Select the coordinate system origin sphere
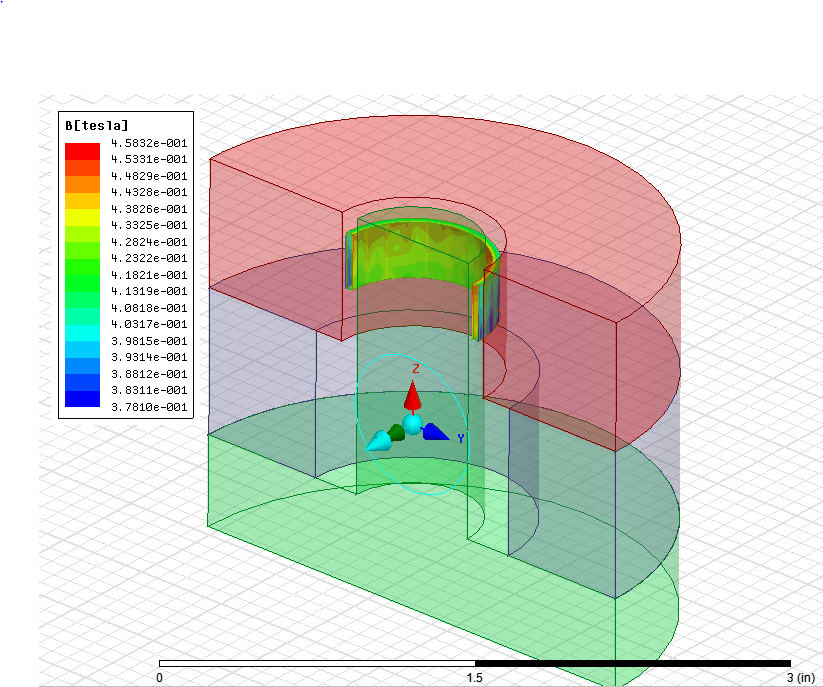Screen dimensions: 823x687 click(x=413, y=426)
